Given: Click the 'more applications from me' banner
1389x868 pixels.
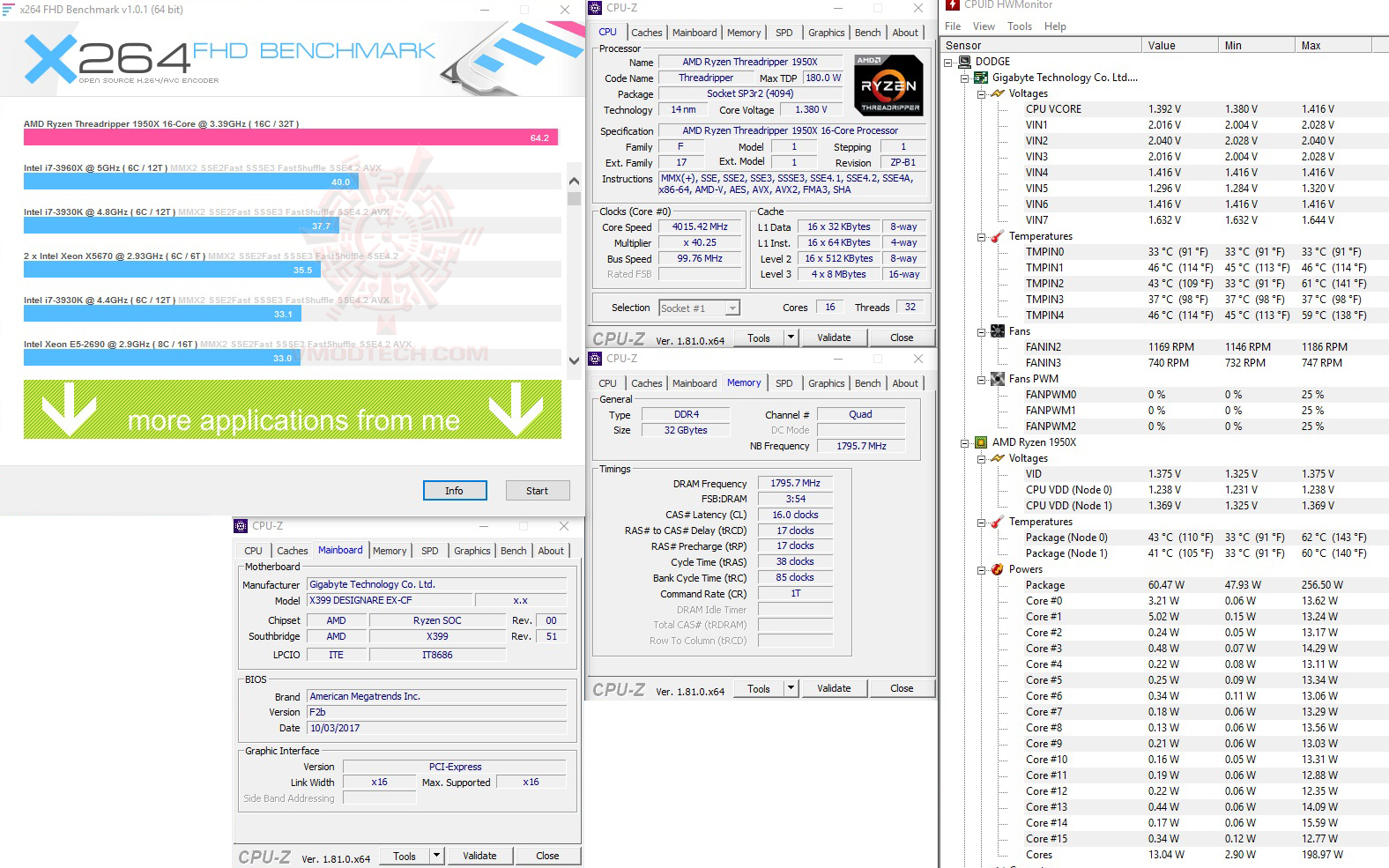Looking at the screenshot, I should click(293, 410).
